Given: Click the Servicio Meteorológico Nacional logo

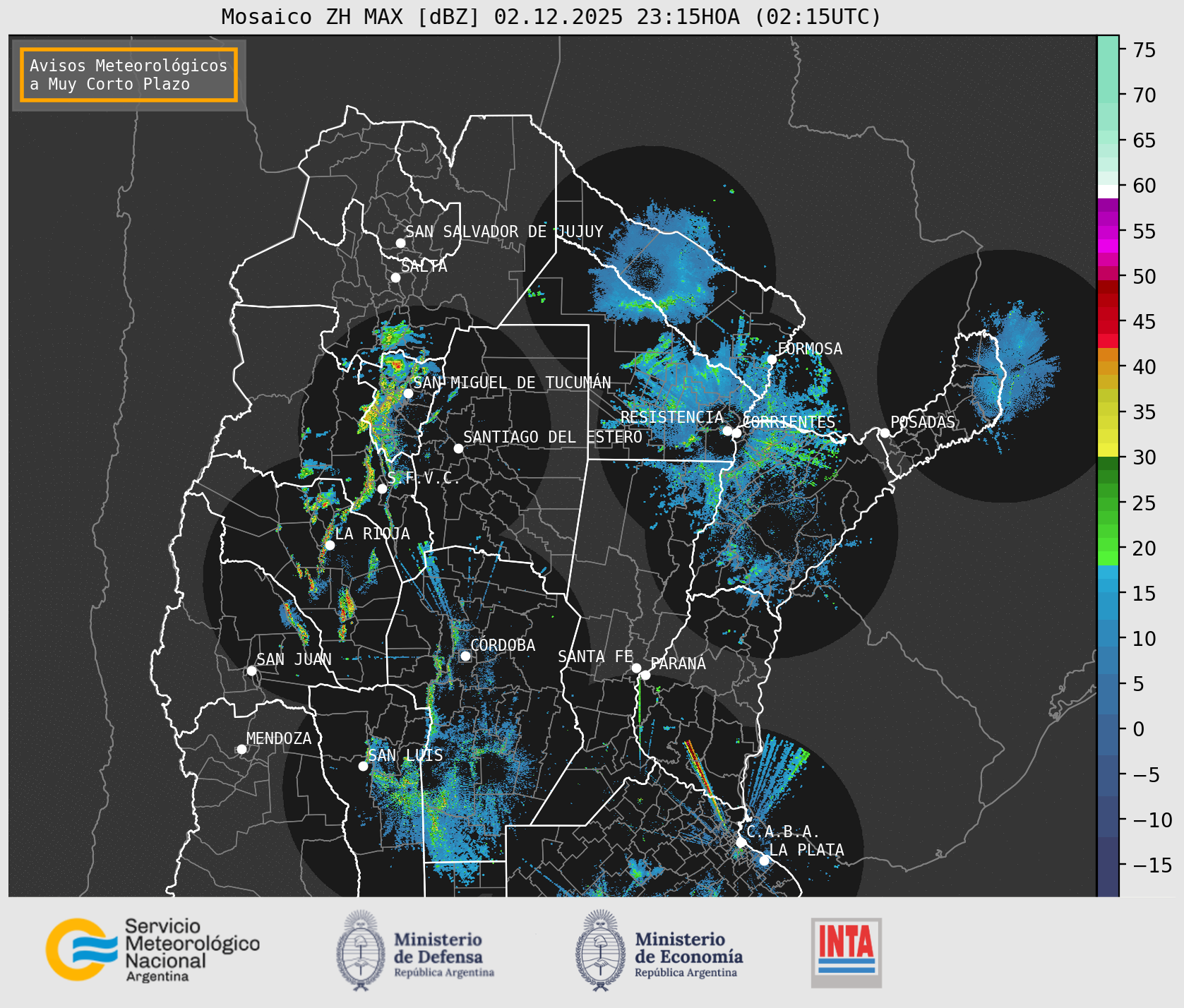Looking at the screenshot, I should tap(153, 949).
